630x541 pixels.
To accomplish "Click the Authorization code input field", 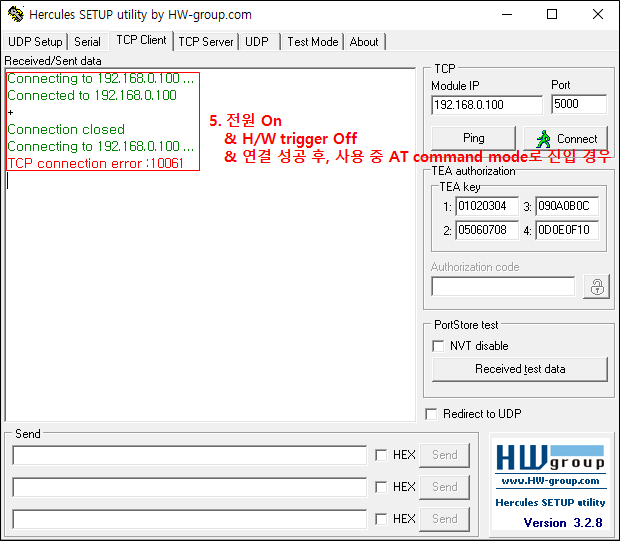I will click(503, 286).
